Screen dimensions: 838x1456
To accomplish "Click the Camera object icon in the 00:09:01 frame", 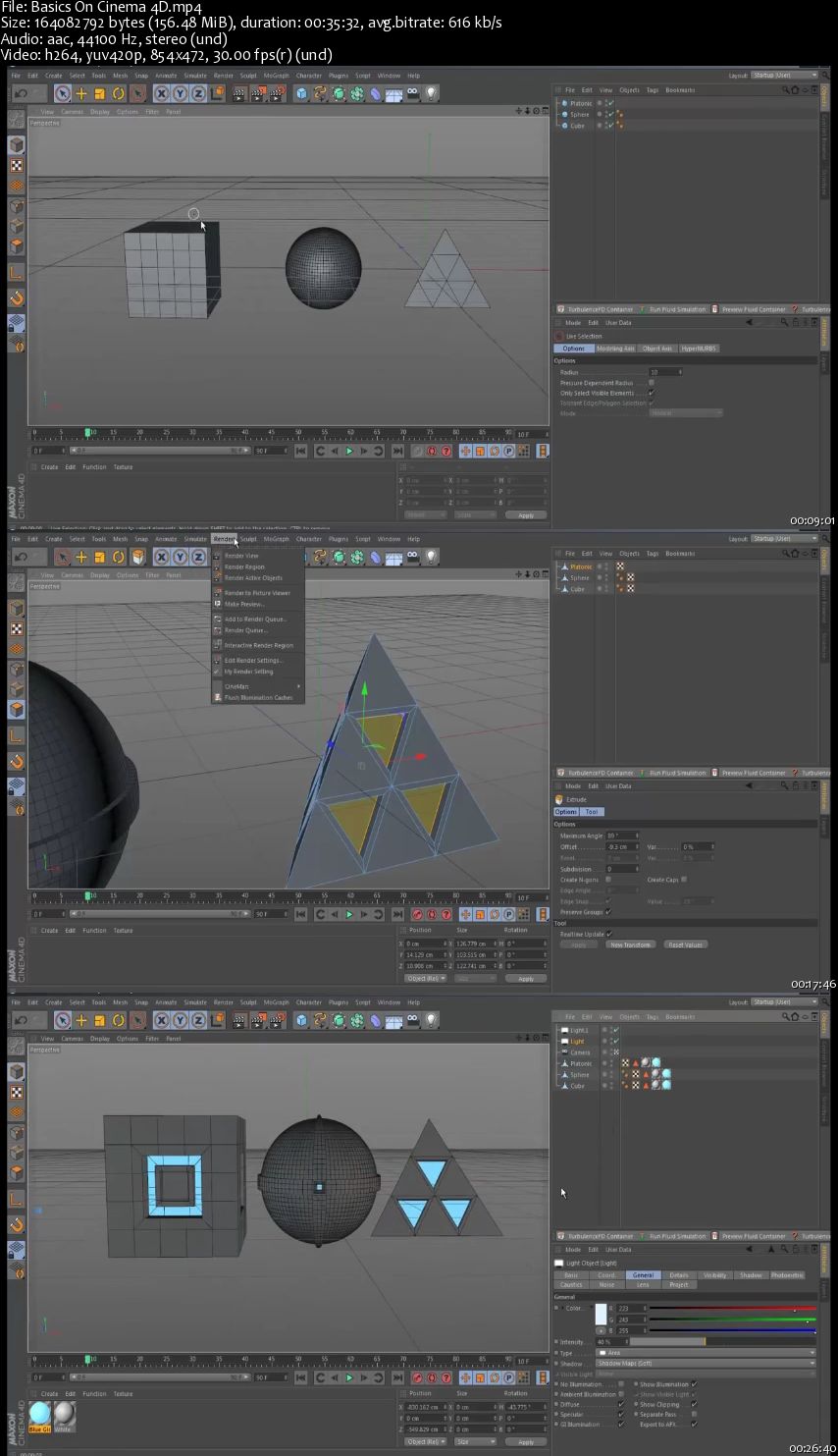I will [412, 93].
